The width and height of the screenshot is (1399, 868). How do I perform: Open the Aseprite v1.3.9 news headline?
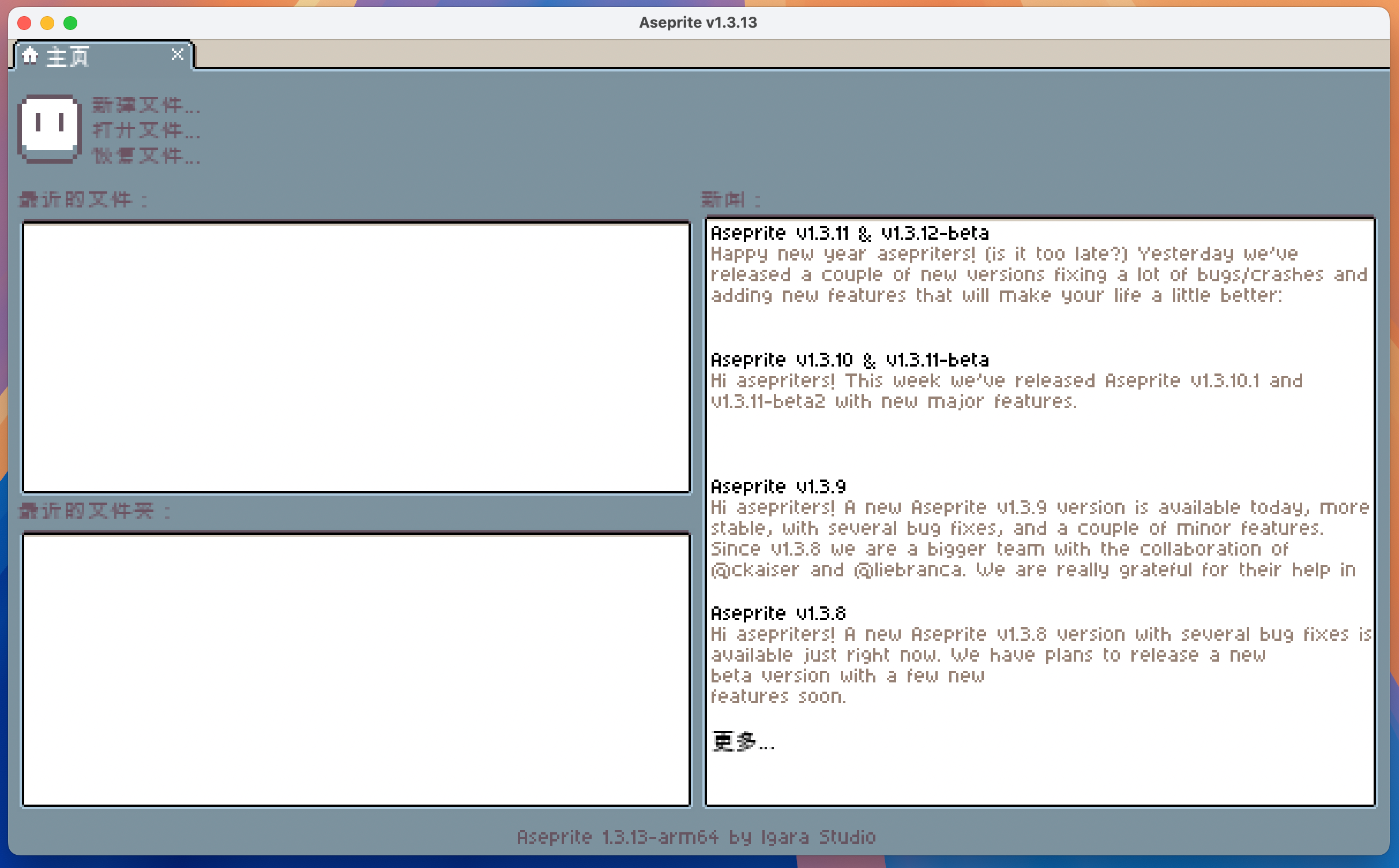point(779,487)
